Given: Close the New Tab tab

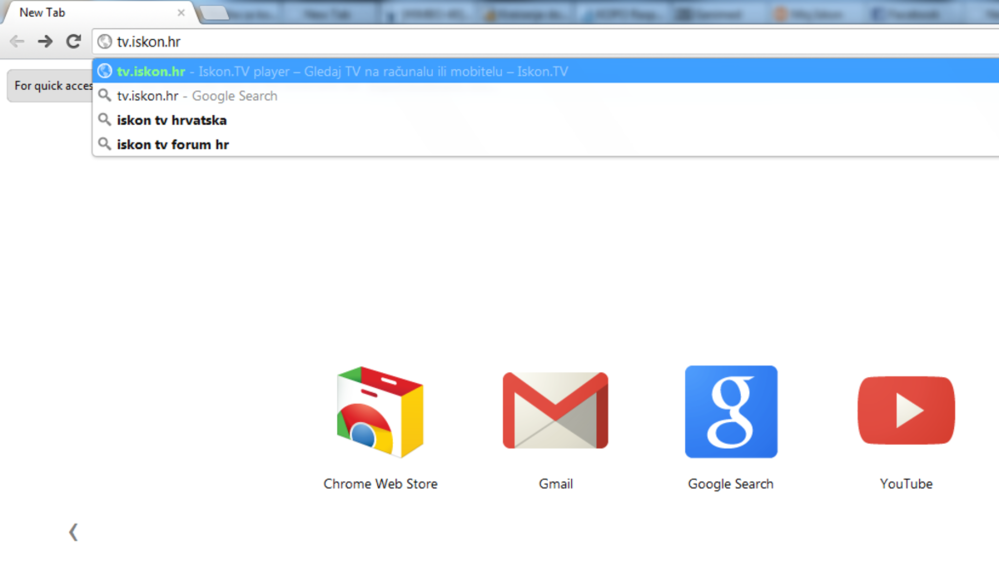Looking at the screenshot, I should coord(181,13).
